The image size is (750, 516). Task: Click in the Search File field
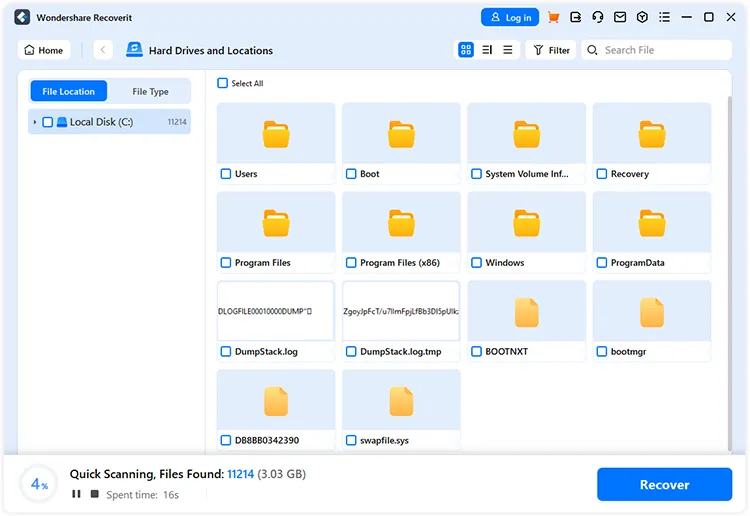click(x=657, y=50)
